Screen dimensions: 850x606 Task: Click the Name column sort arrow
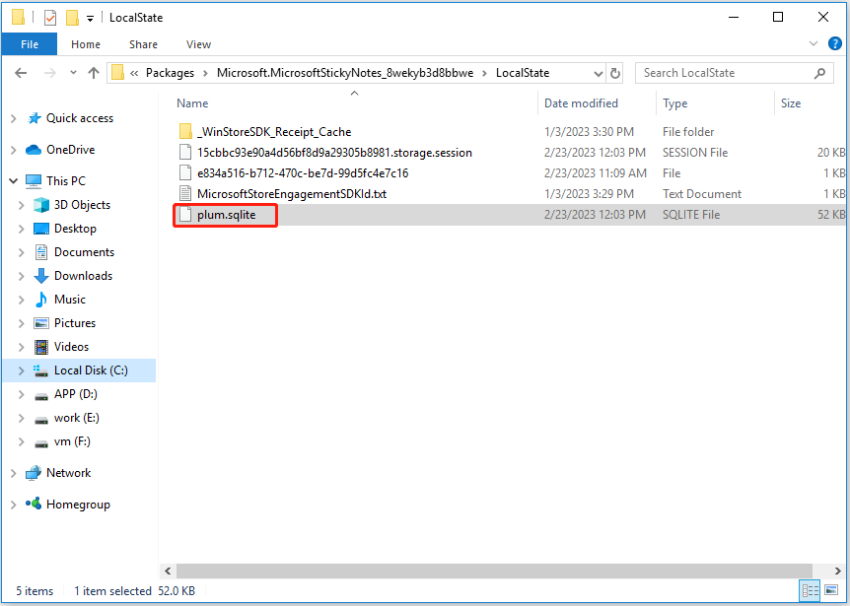point(354,91)
